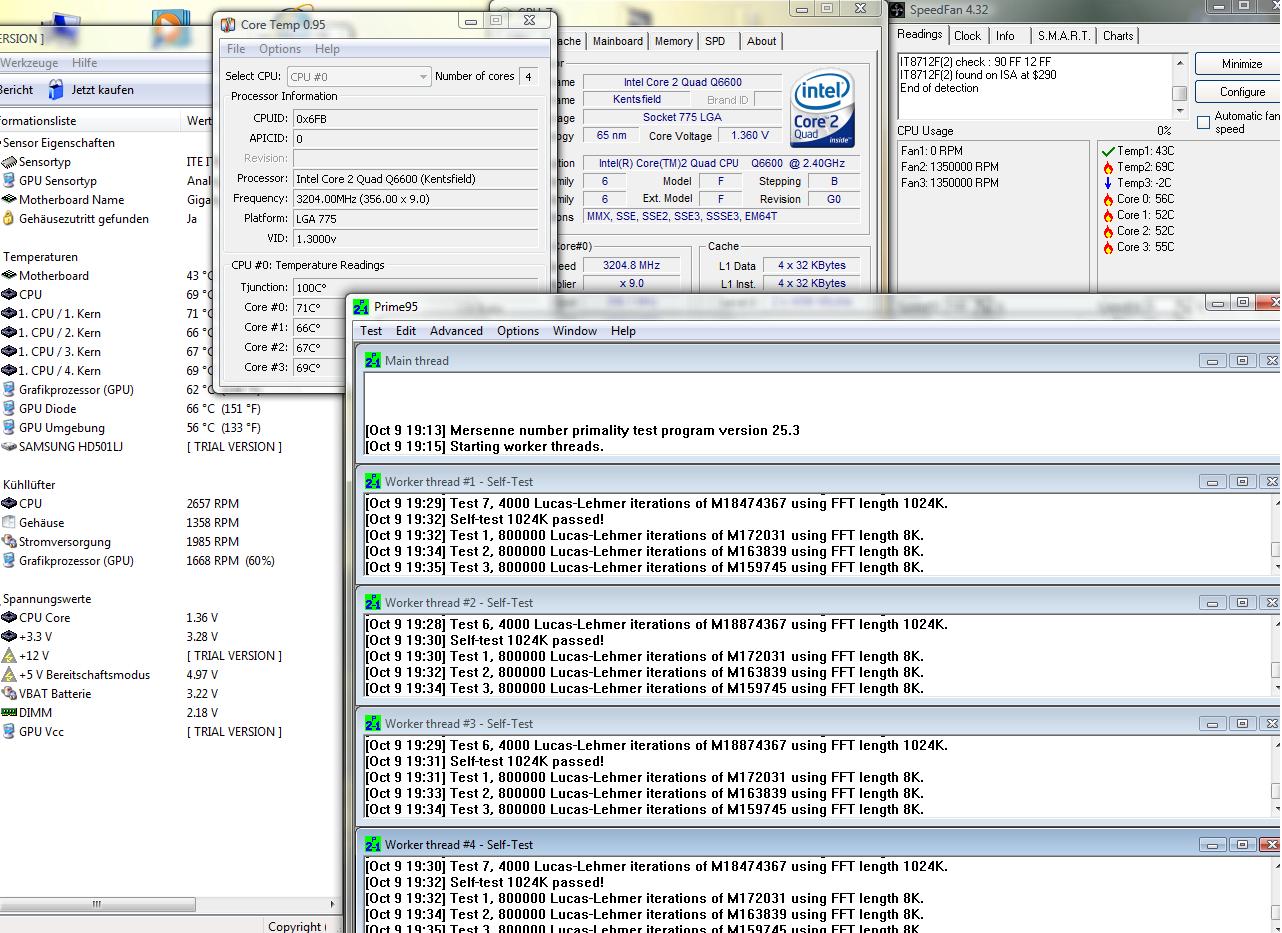
Task: Open the Werkzeuge menu in Everest
Action: pos(29,63)
